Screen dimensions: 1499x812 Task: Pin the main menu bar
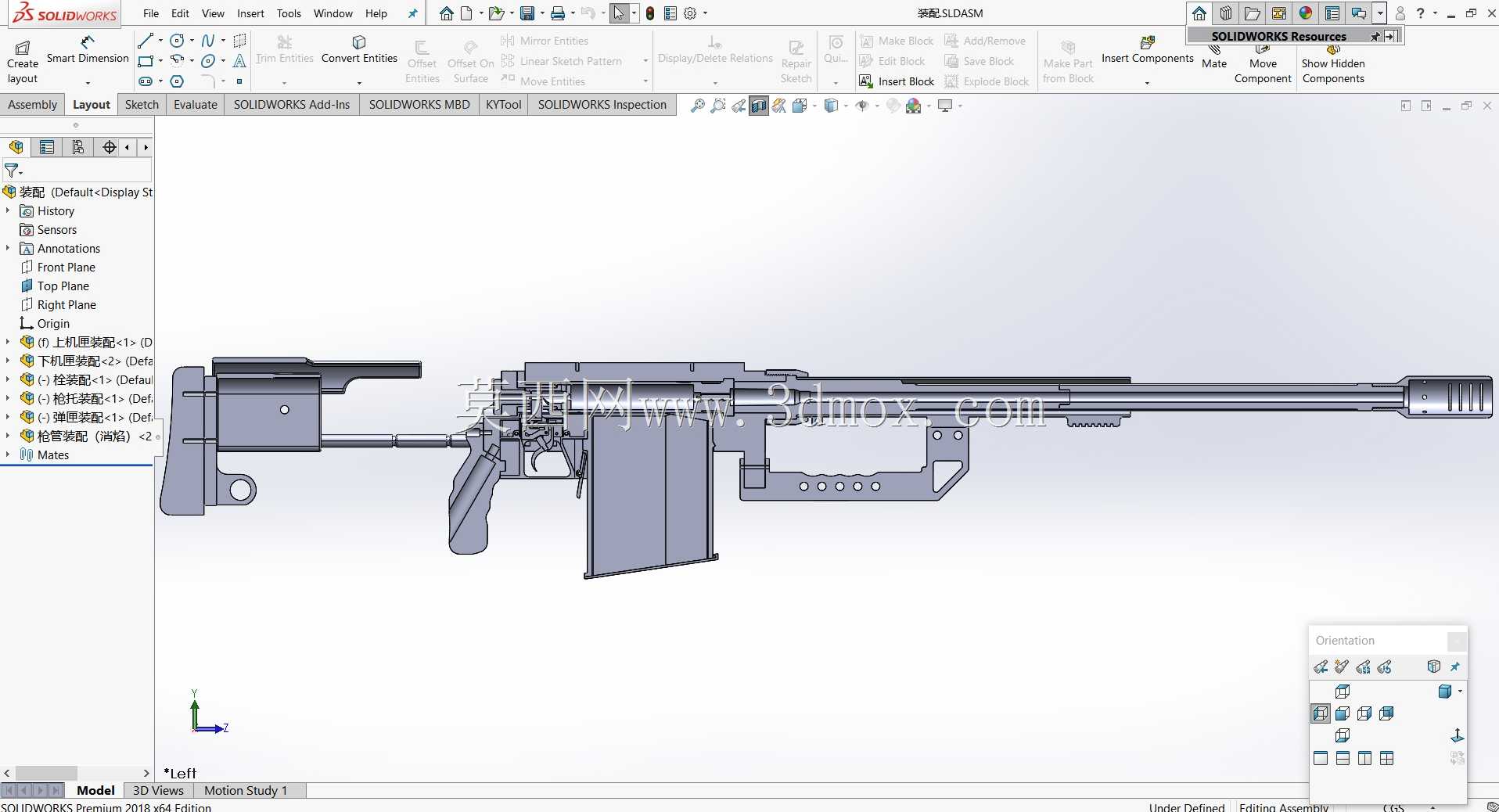click(413, 13)
